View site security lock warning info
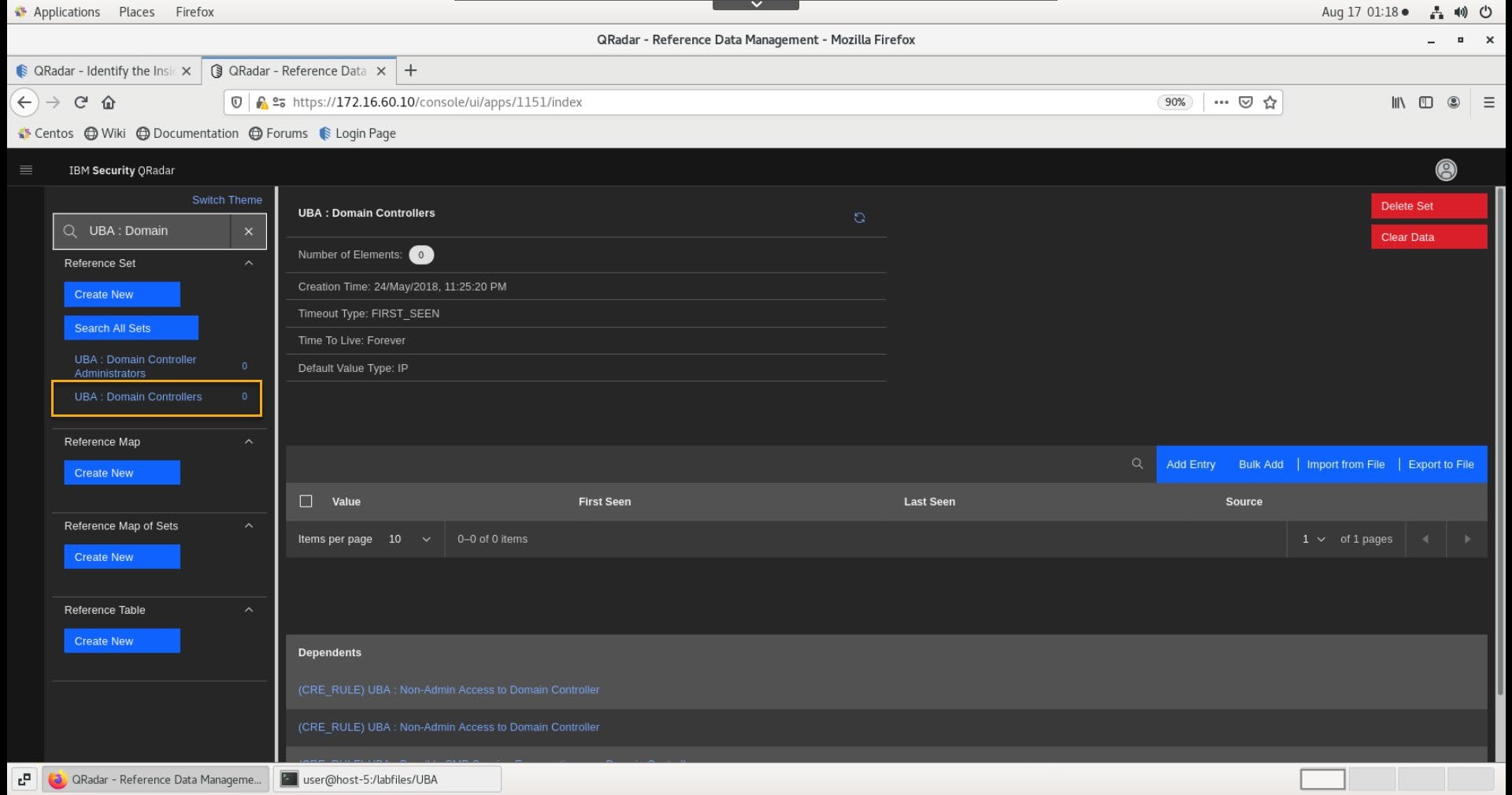Viewport: 1512px width, 795px height. click(x=262, y=102)
